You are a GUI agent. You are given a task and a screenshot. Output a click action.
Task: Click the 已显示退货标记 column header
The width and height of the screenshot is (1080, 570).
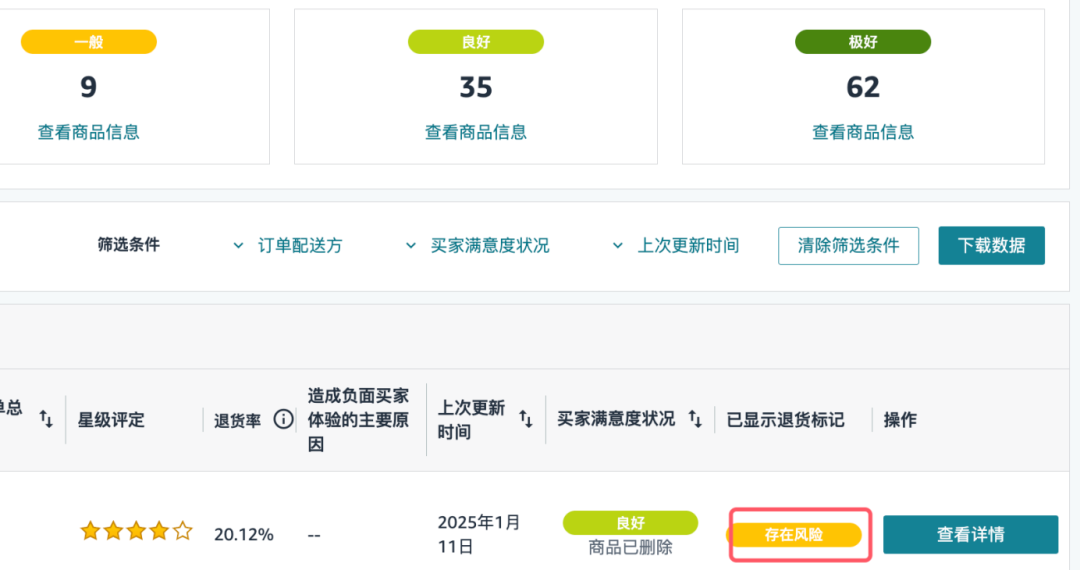785,420
